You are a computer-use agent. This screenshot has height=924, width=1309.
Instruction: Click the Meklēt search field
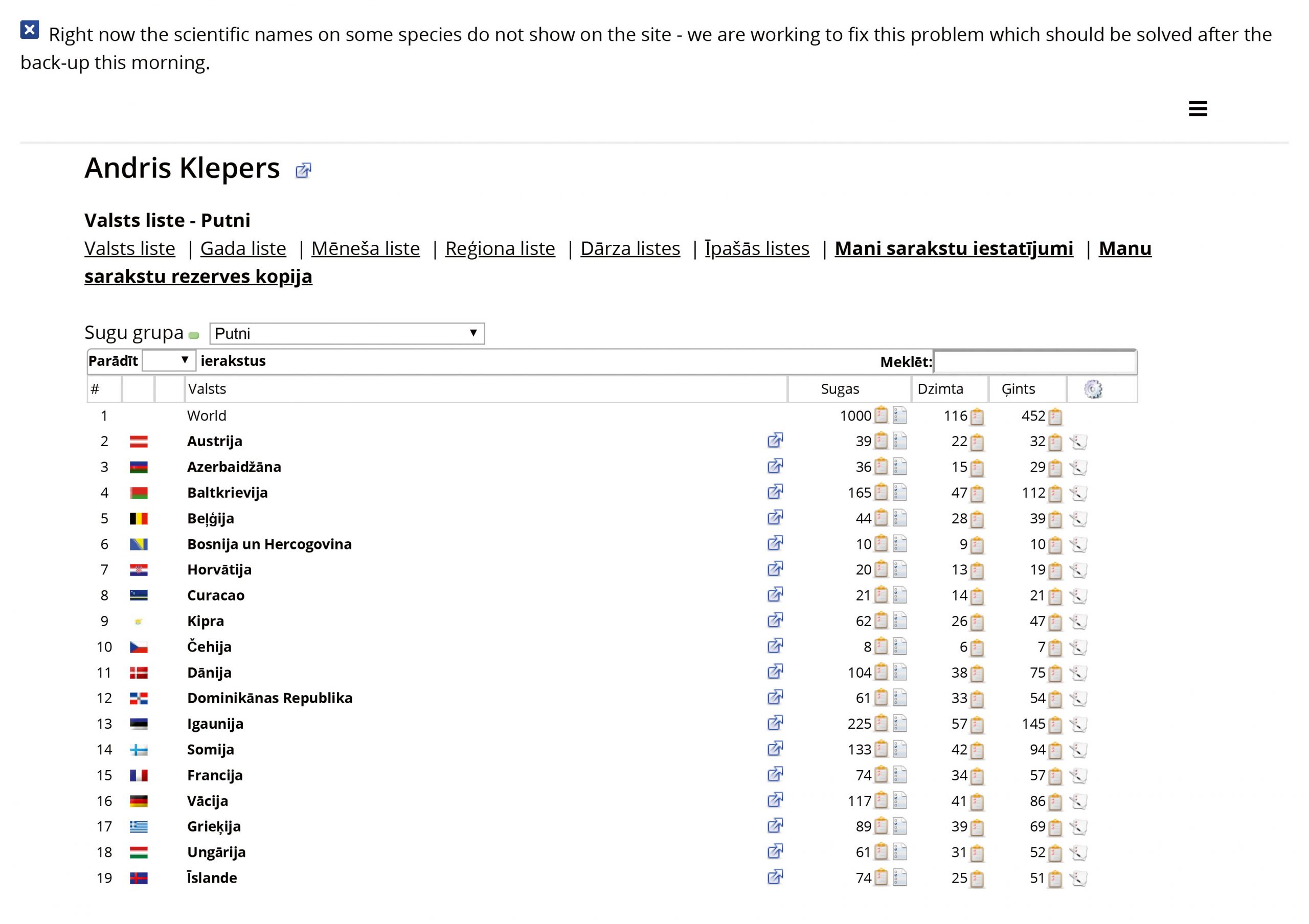point(1035,362)
